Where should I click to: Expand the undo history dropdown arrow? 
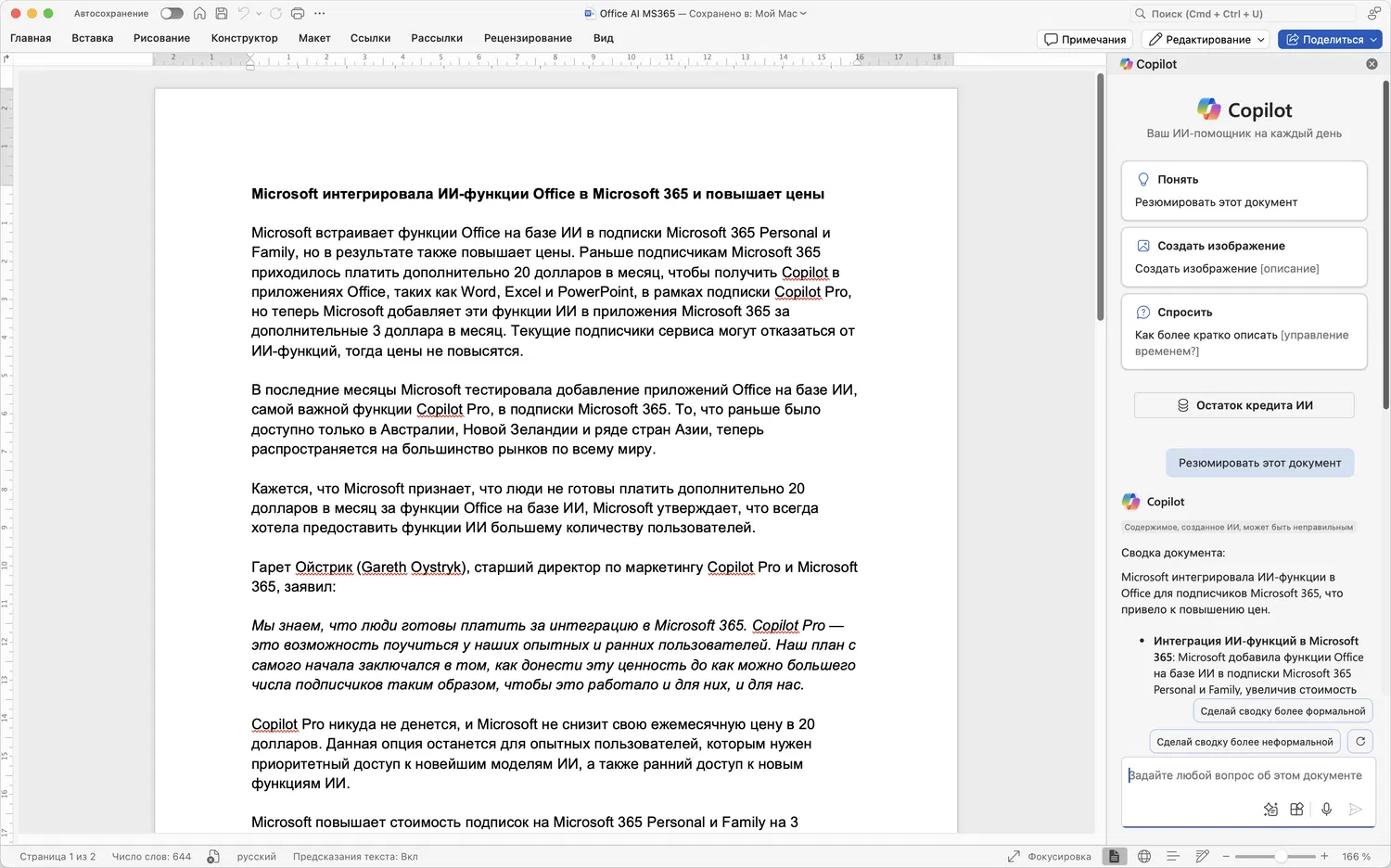click(259, 14)
